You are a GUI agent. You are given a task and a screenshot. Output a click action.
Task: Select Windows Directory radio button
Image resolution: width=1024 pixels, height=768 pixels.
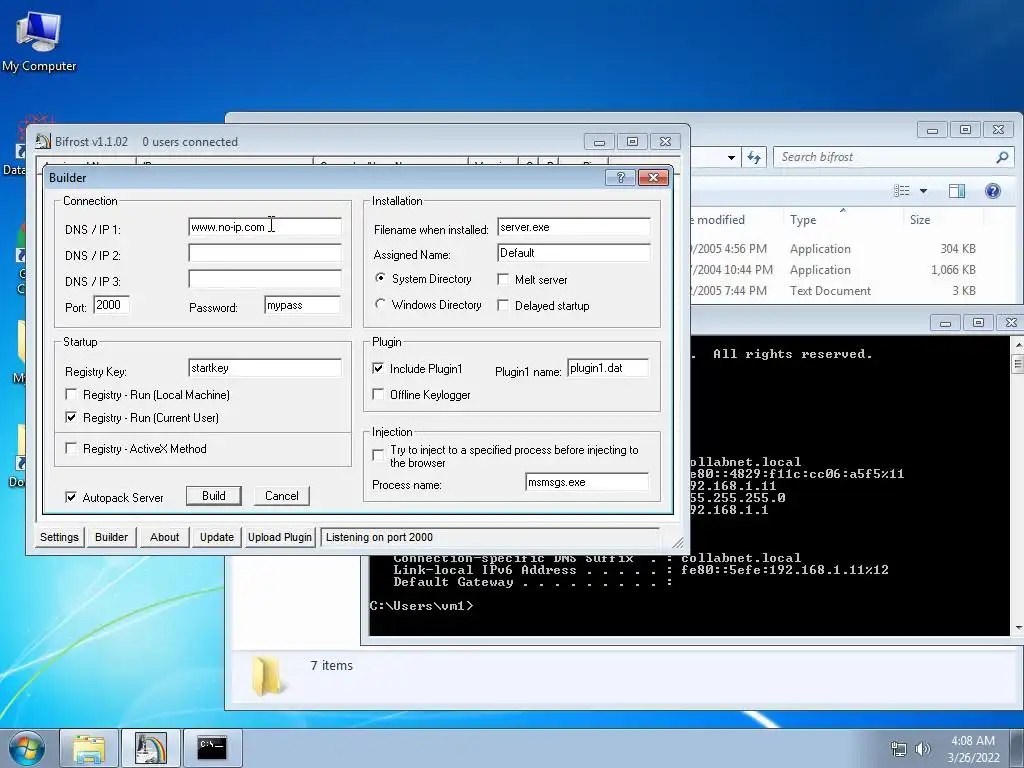[380, 304]
